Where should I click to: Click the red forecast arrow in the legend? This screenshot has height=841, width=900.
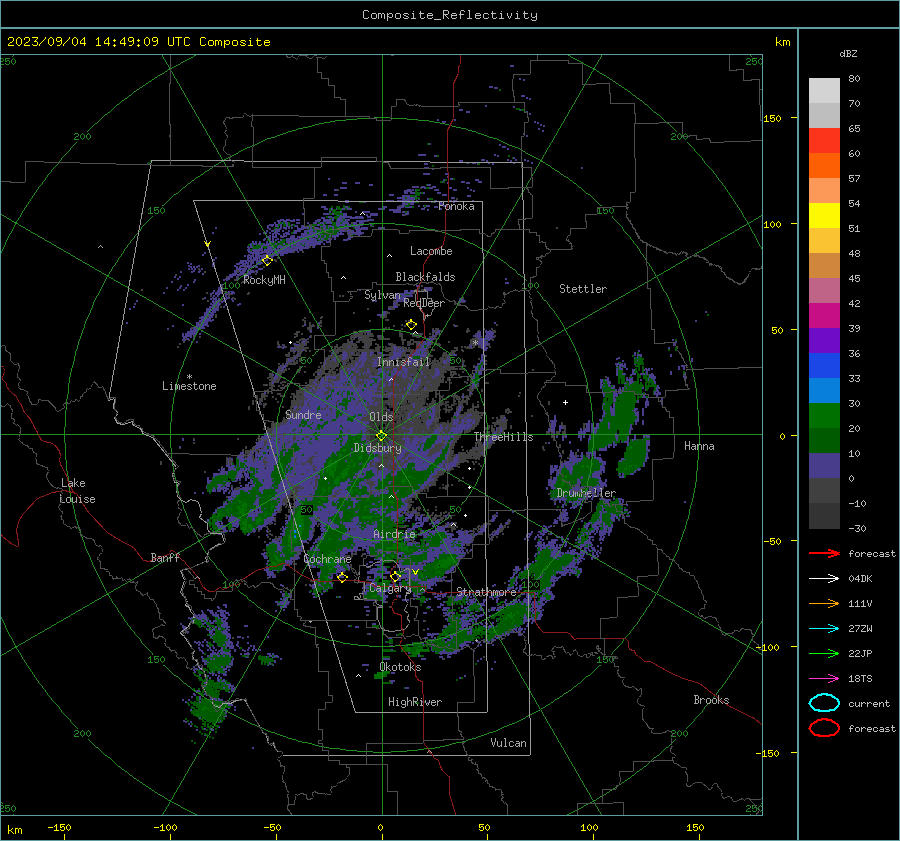point(824,553)
